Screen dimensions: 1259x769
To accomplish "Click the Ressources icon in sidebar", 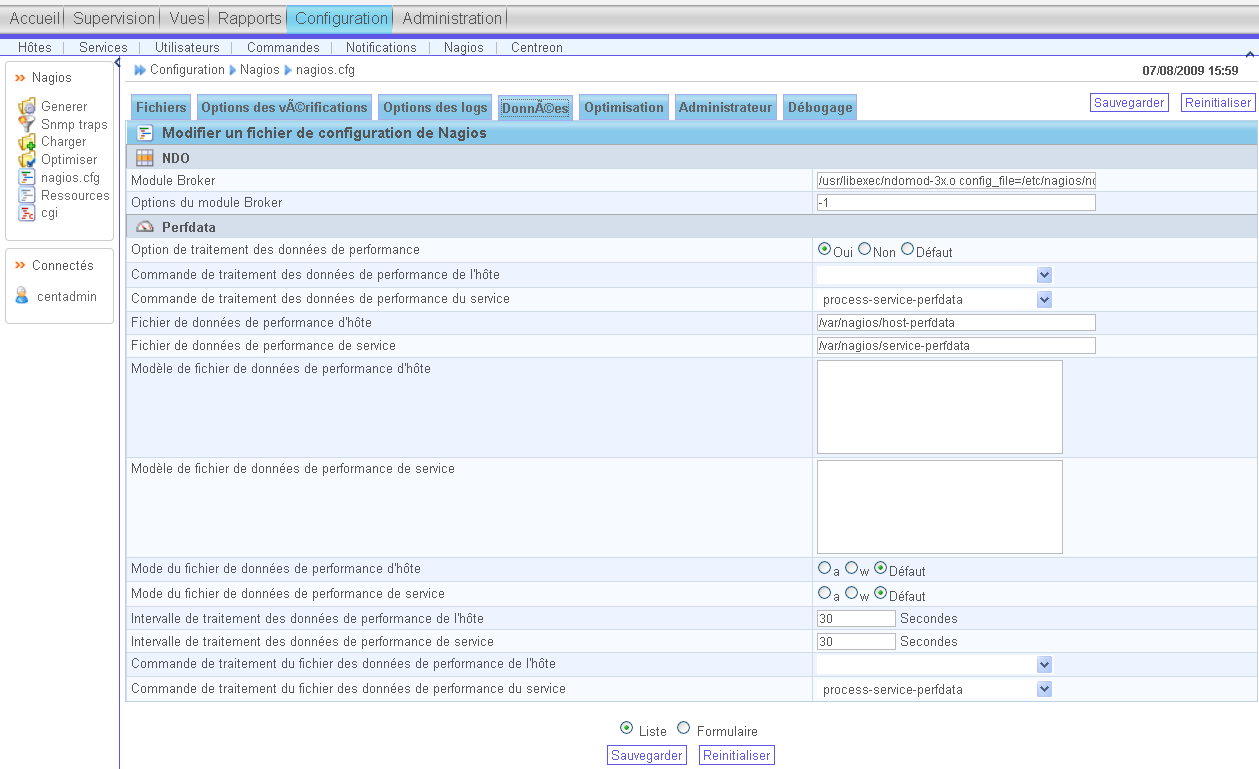I will point(27,196).
